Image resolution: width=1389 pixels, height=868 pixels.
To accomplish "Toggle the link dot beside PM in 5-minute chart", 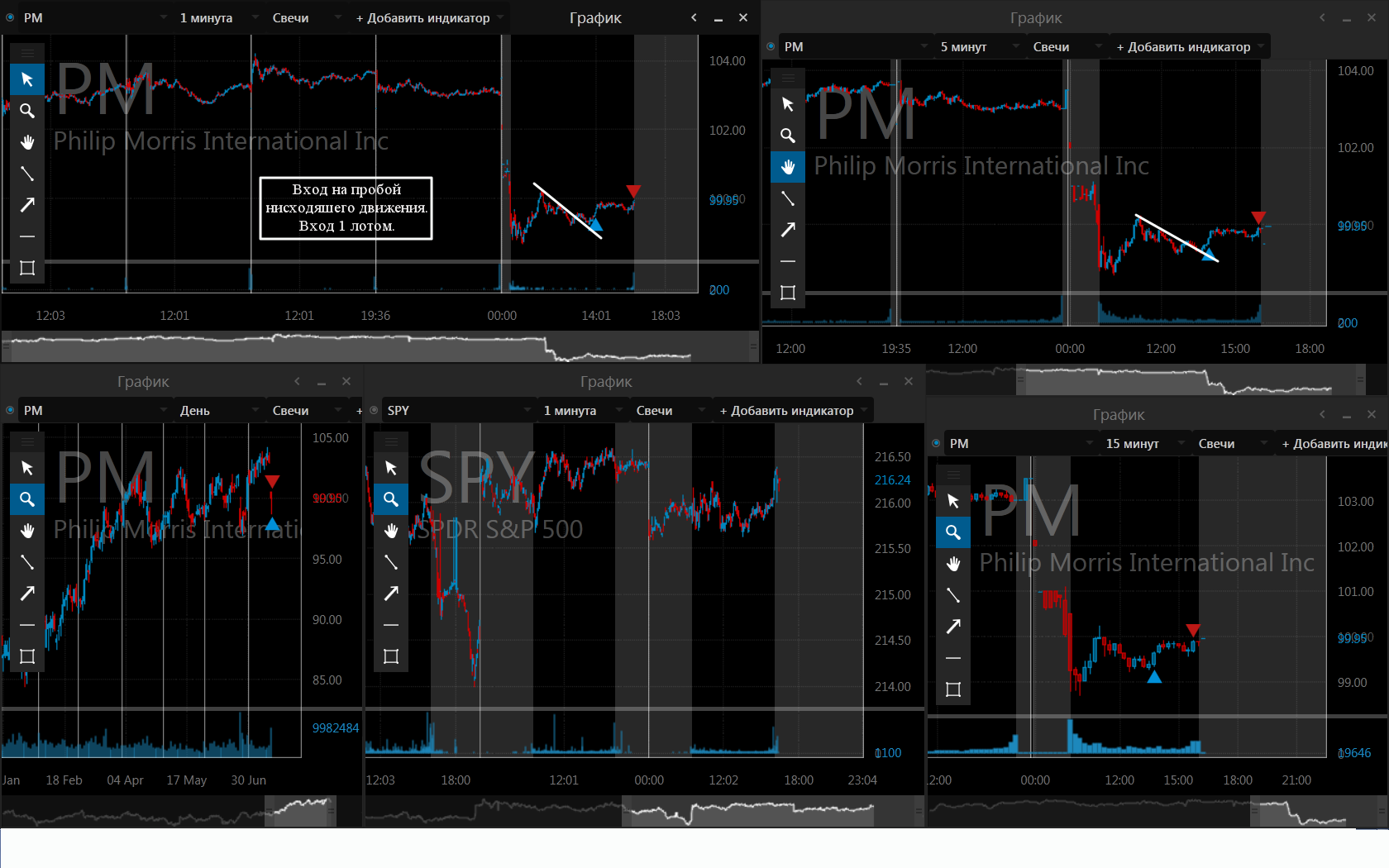I will pyautogui.click(x=771, y=46).
